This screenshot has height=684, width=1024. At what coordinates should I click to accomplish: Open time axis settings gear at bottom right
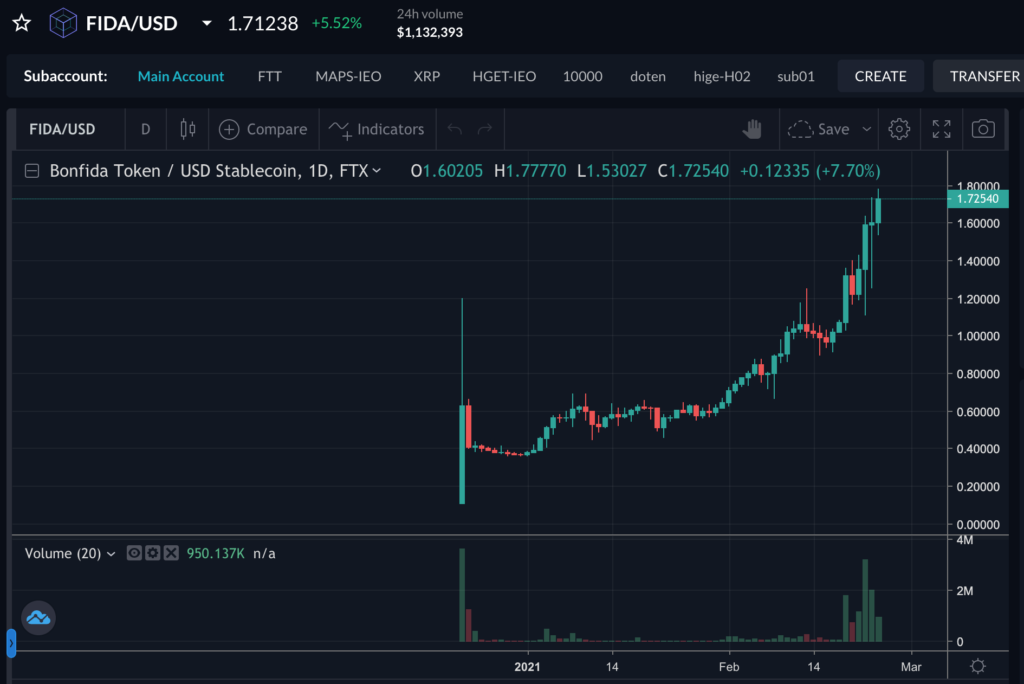tap(978, 666)
